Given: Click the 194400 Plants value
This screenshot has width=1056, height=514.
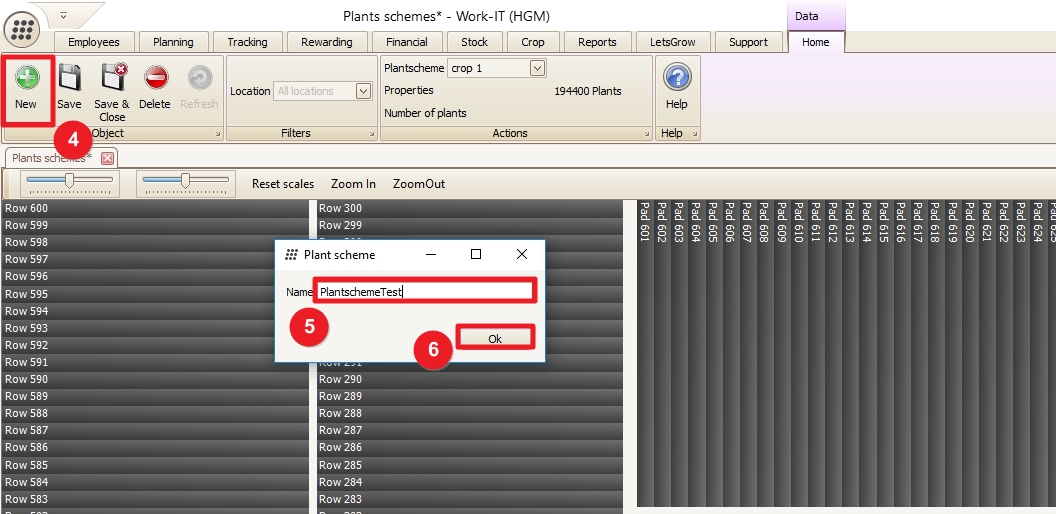Looking at the screenshot, I should [x=588, y=91].
